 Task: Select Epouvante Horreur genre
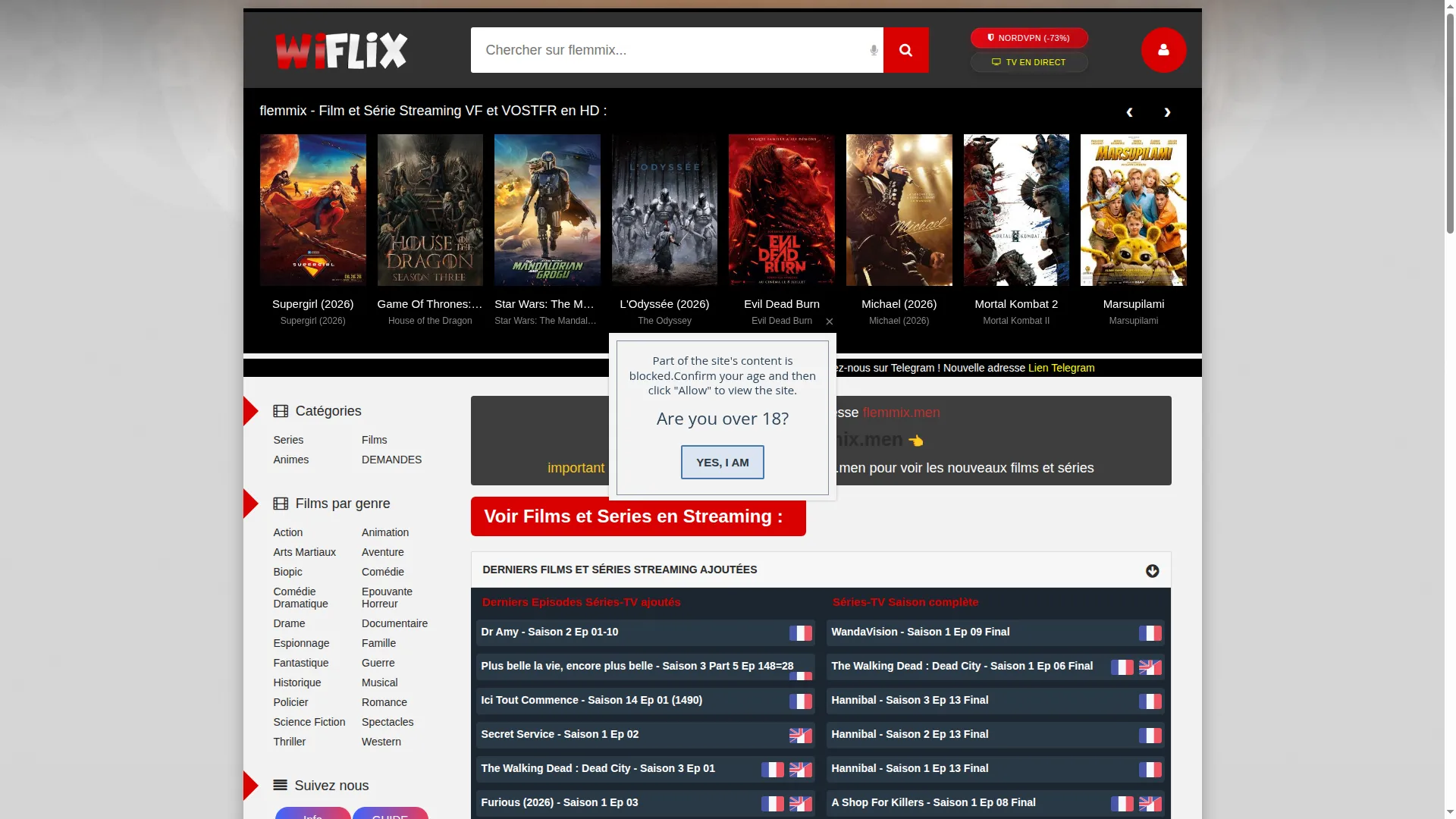click(387, 598)
